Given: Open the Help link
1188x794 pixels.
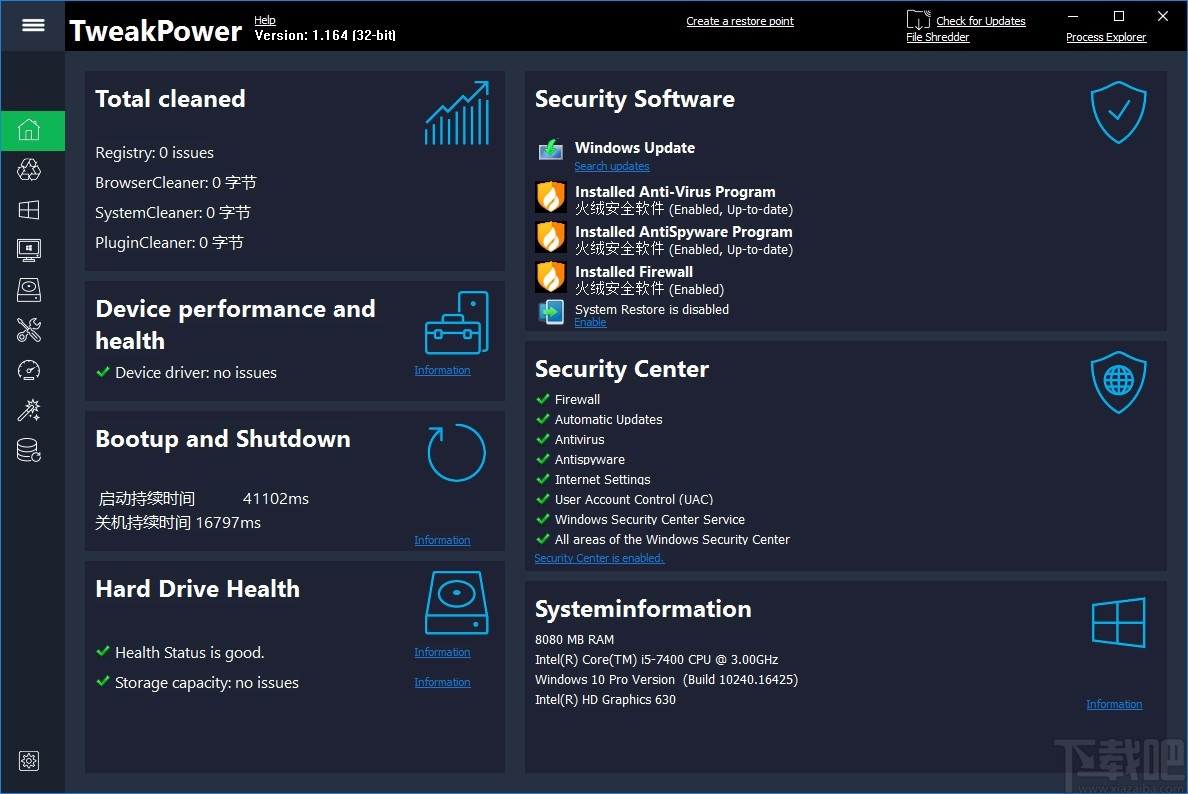Looking at the screenshot, I should pyautogui.click(x=264, y=20).
